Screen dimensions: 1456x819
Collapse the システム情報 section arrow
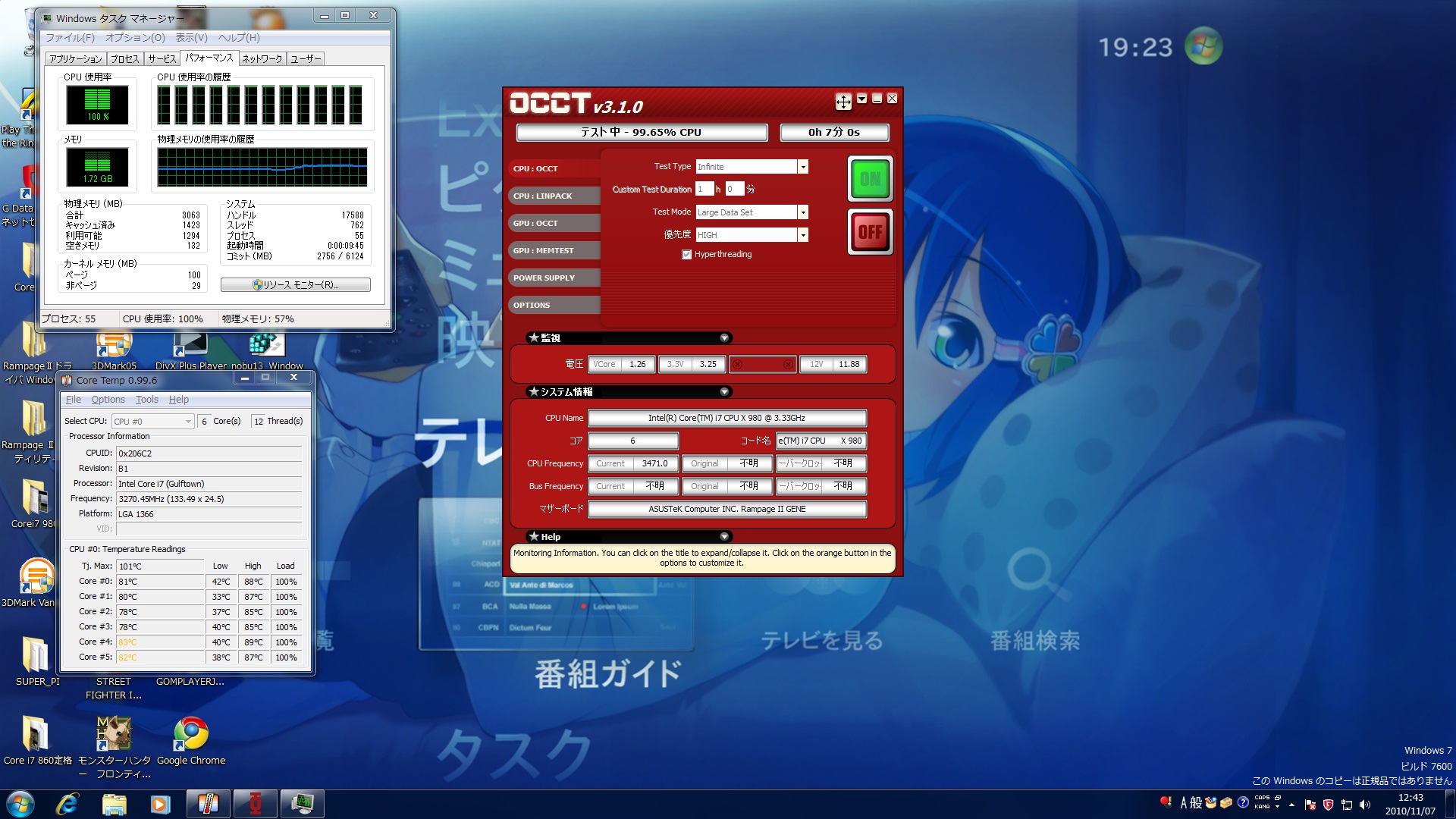(724, 392)
